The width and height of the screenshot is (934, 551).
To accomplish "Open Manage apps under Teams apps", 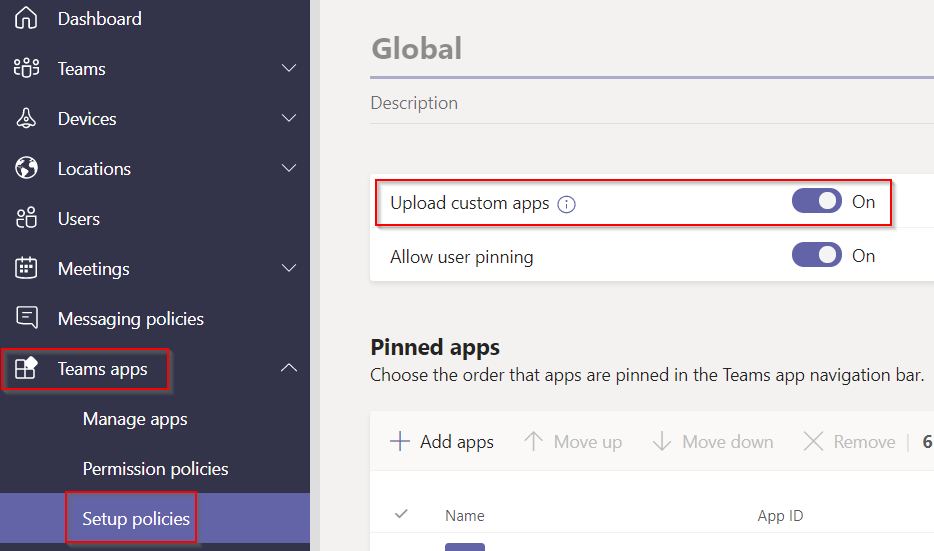I will point(135,419).
